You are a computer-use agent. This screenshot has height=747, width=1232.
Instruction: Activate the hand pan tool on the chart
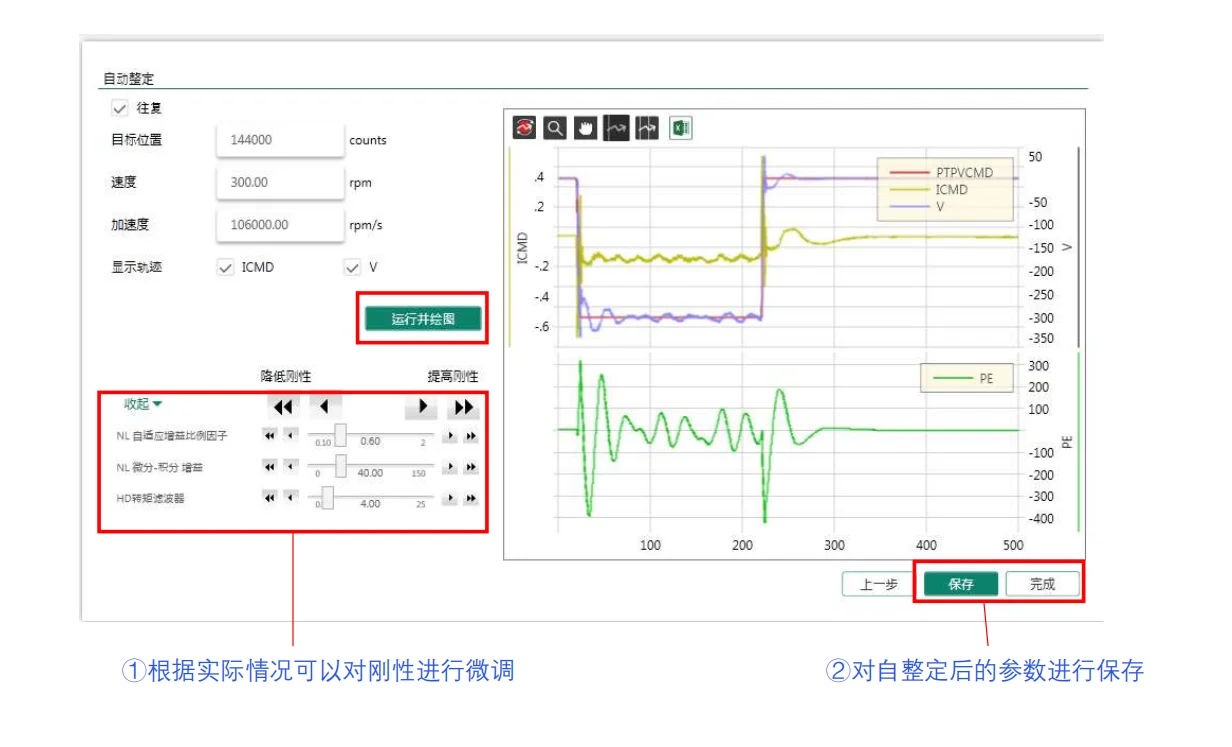(586, 128)
